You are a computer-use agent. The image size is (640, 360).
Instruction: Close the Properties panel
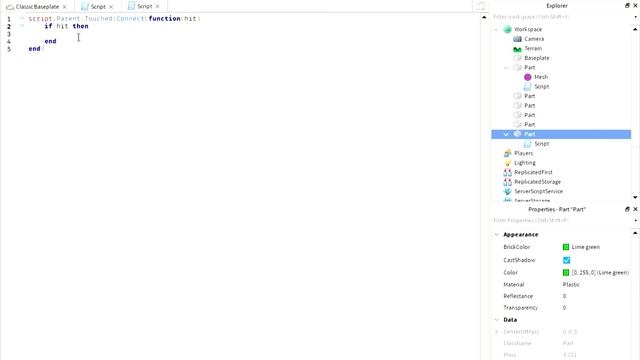tap(635, 209)
